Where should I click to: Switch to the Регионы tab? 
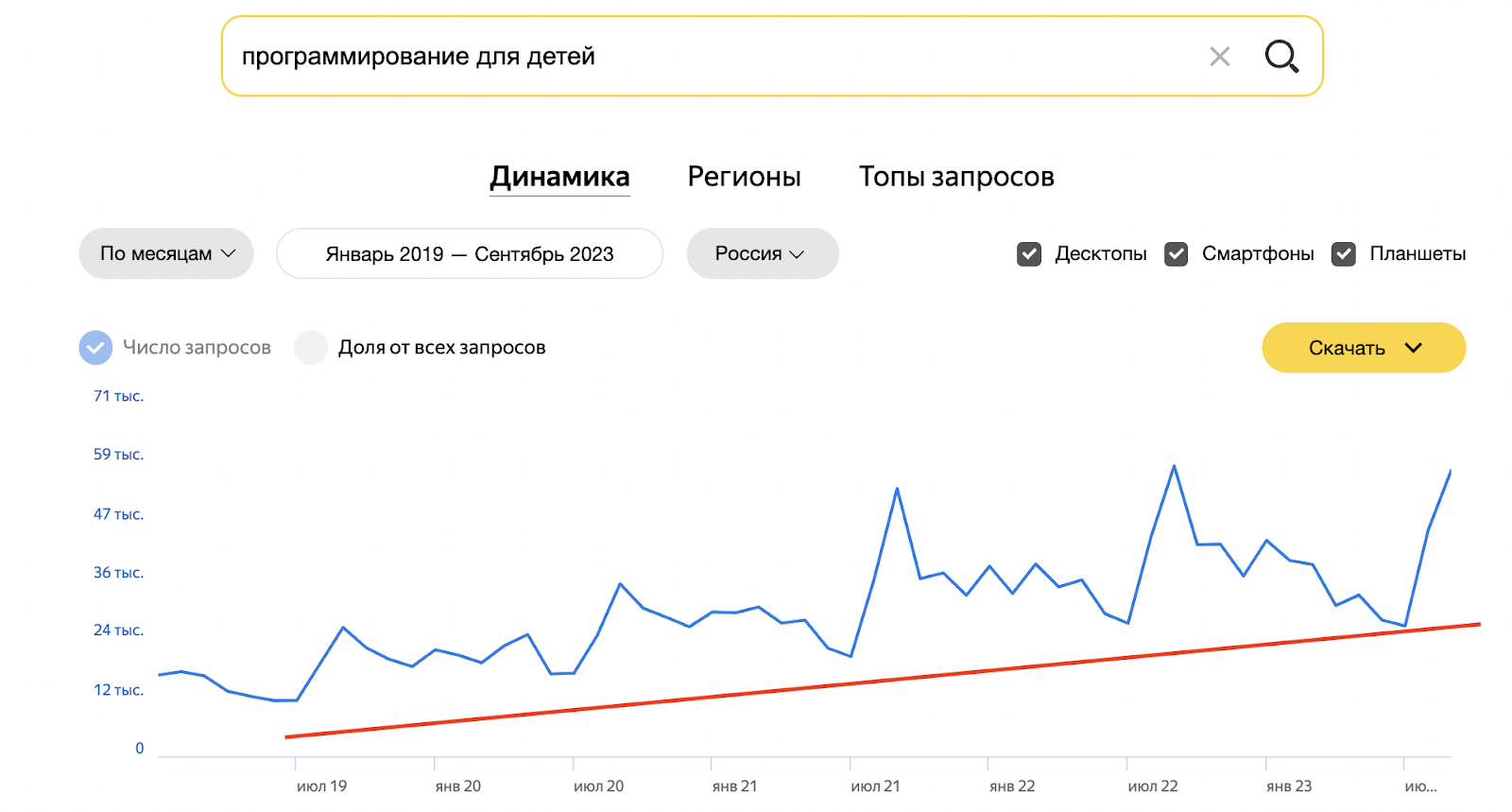(744, 177)
